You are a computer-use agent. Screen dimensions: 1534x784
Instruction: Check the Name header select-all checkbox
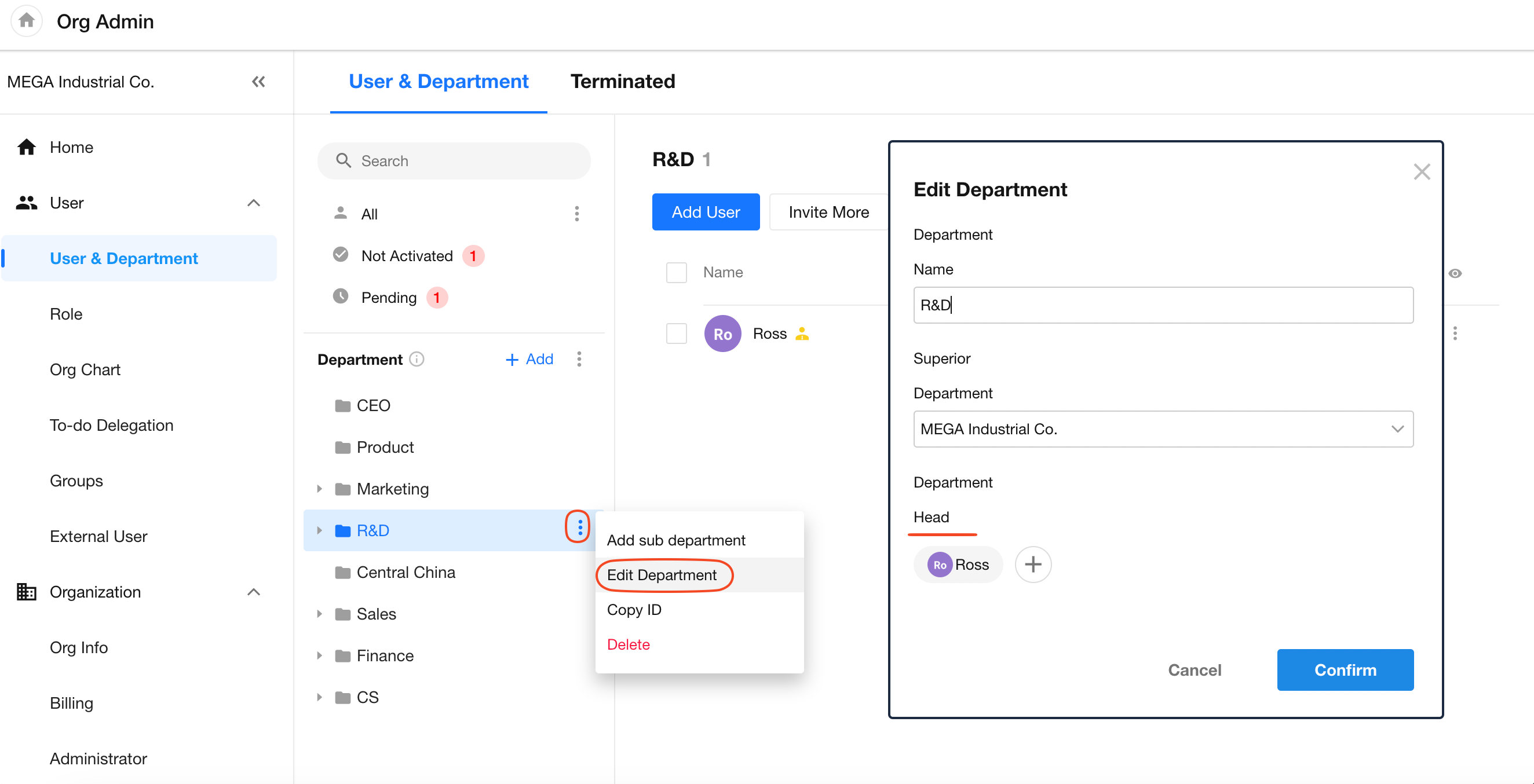[x=676, y=273]
